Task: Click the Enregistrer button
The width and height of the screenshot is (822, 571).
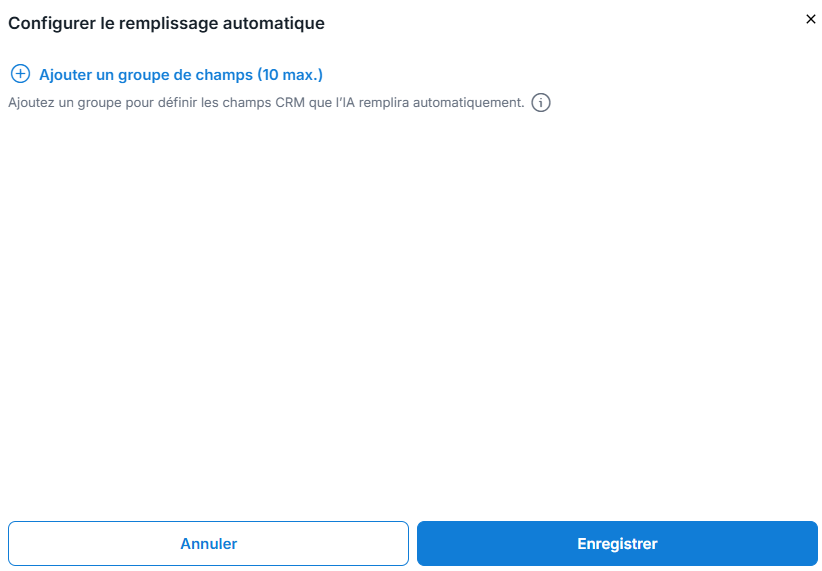Action: (x=617, y=543)
